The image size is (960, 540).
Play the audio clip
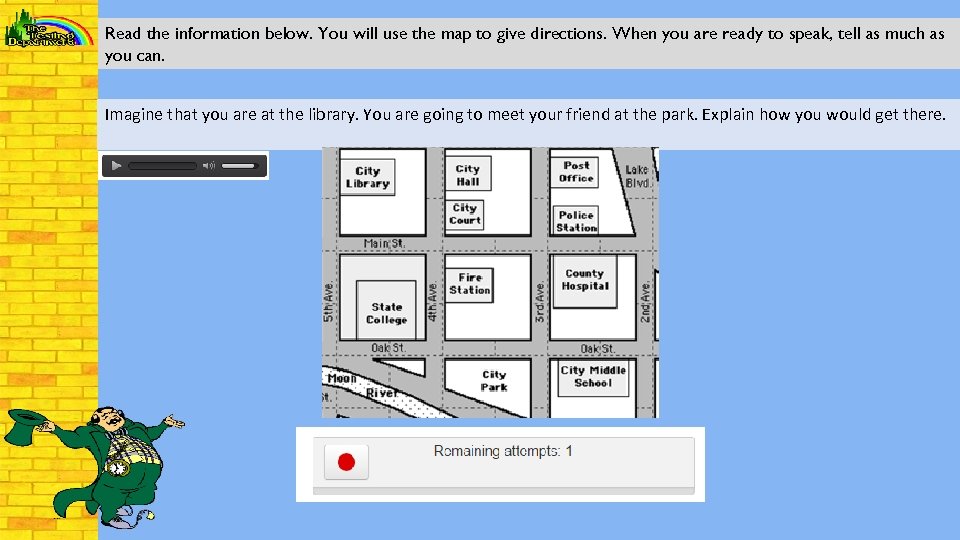point(116,165)
